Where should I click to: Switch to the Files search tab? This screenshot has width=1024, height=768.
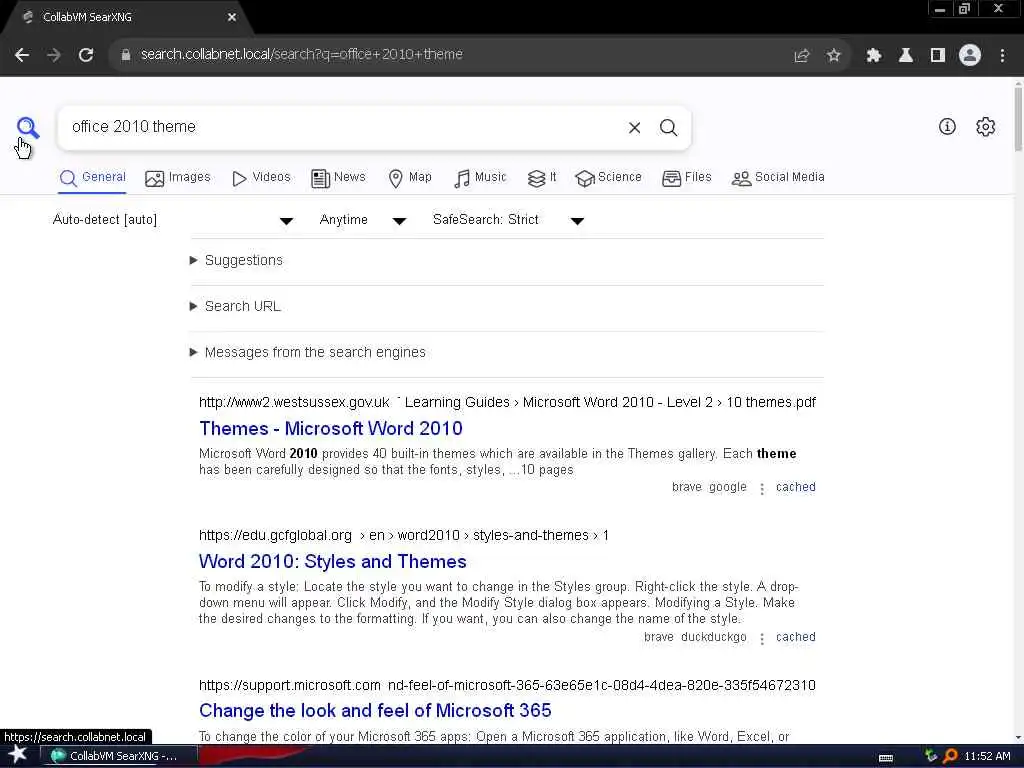pyautogui.click(x=686, y=178)
